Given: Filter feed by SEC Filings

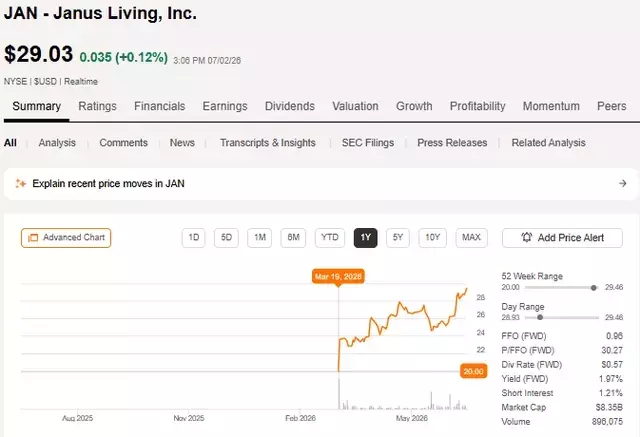Looking at the screenshot, I should 368,143.
